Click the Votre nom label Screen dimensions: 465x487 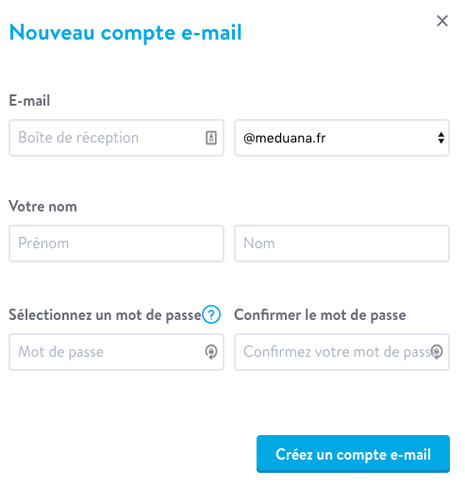pyautogui.click(x=43, y=206)
